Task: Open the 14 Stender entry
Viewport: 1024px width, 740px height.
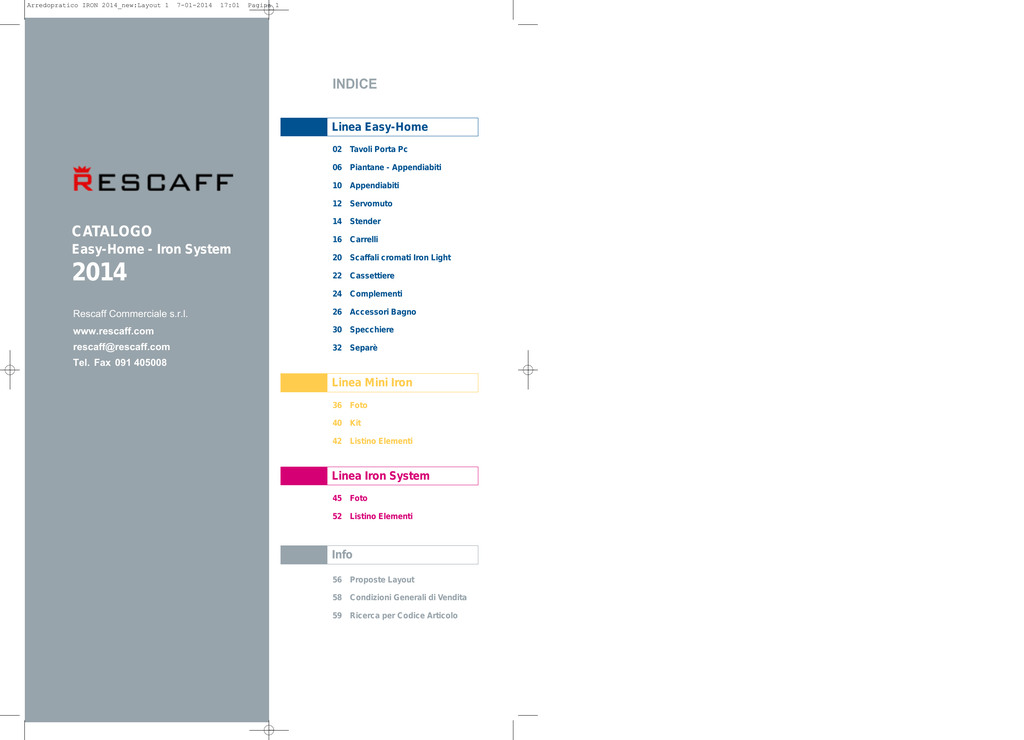Action: 357,221
